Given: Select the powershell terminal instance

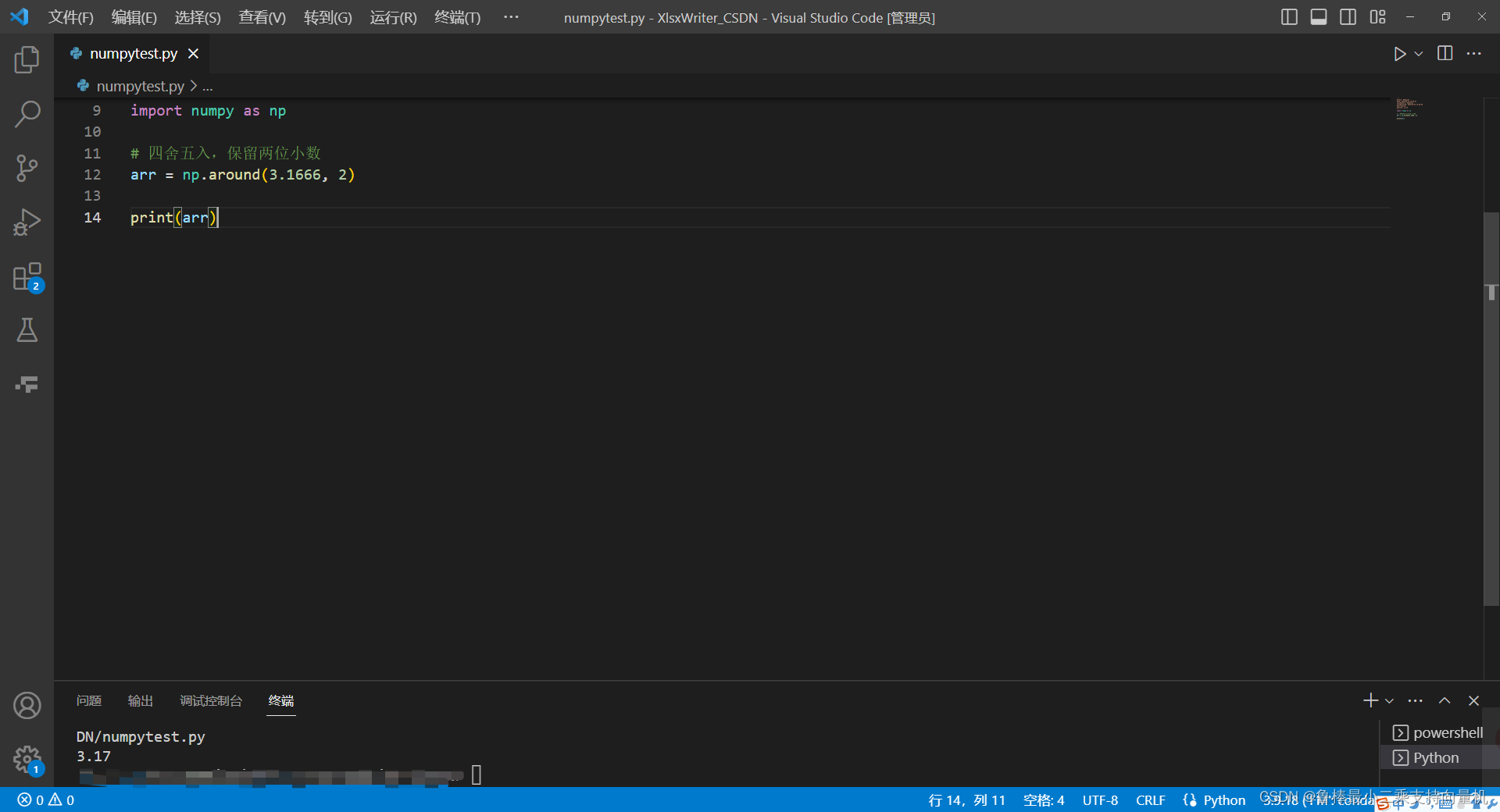Looking at the screenshot, I should pyautogui.click(x=1438, y=732).
